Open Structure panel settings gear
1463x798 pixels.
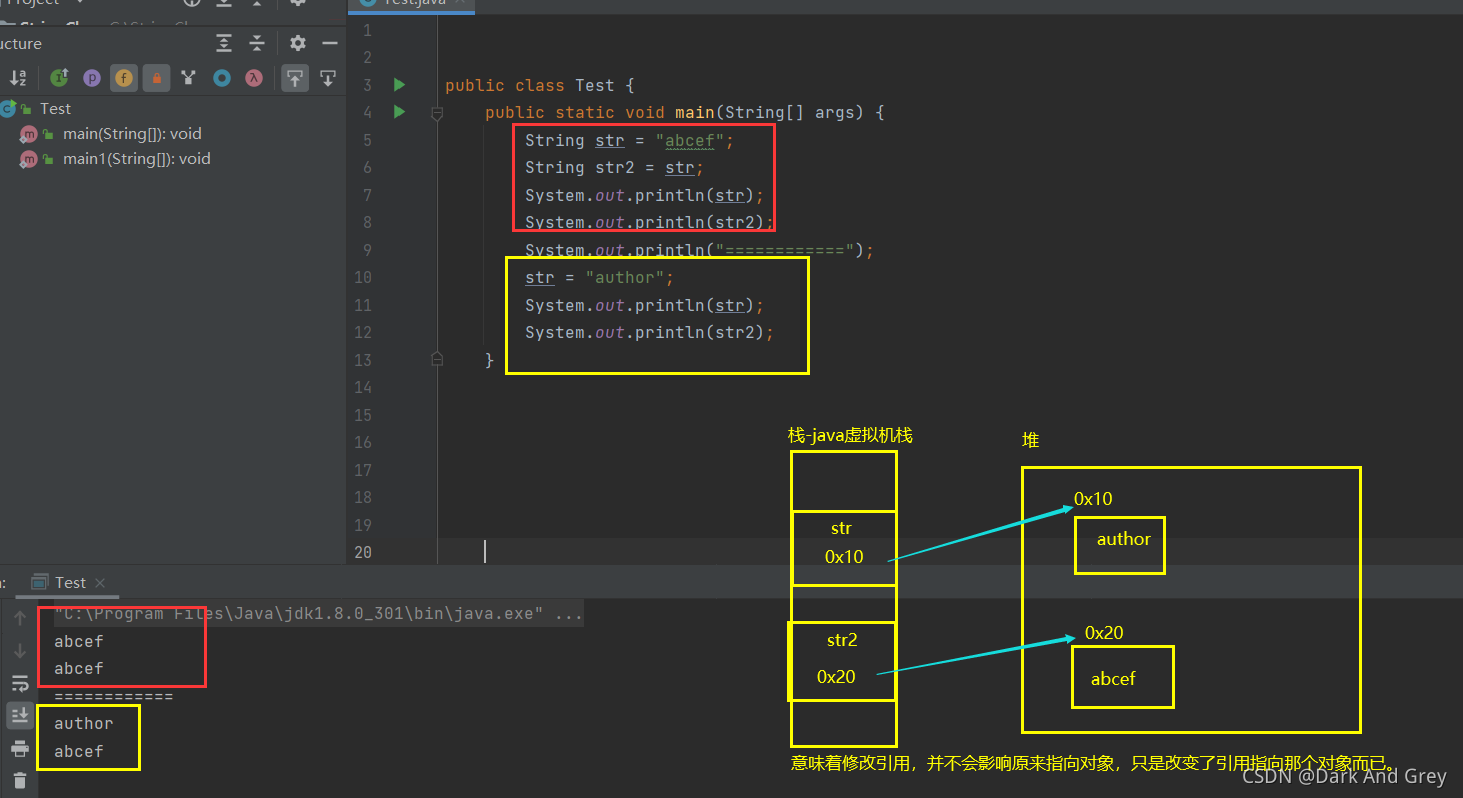coord(298,43)
